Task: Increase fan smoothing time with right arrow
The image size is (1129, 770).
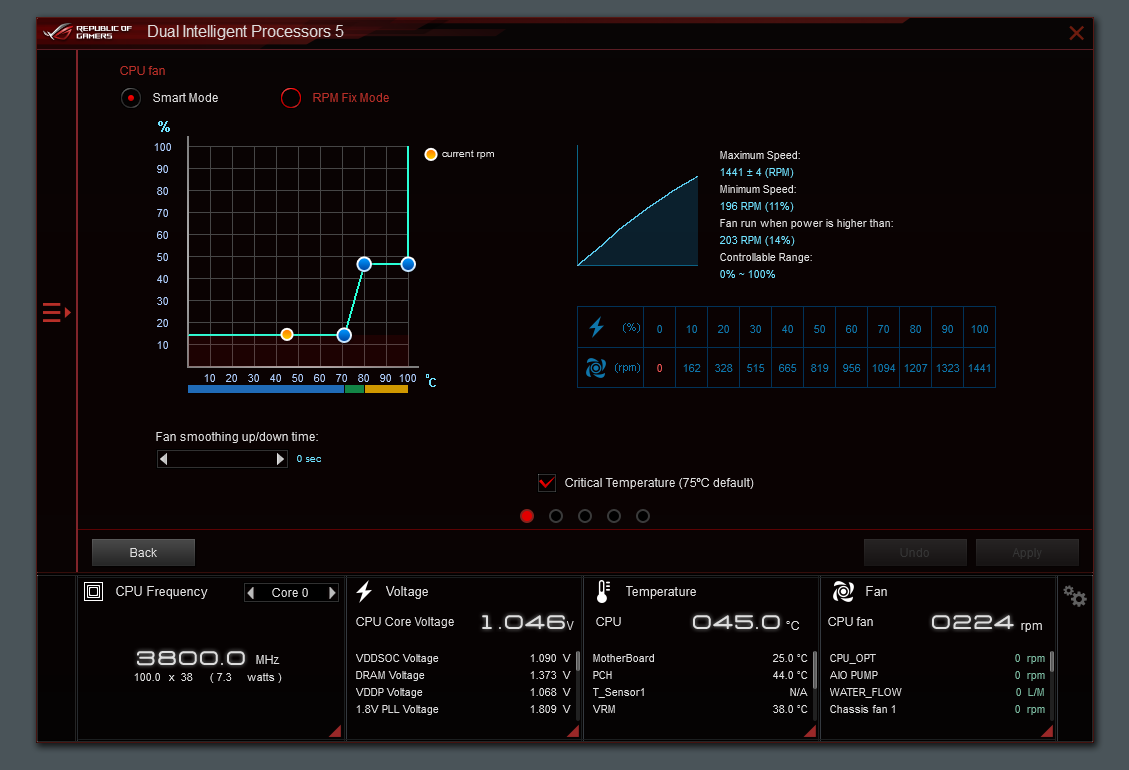Action: point(281,459)
